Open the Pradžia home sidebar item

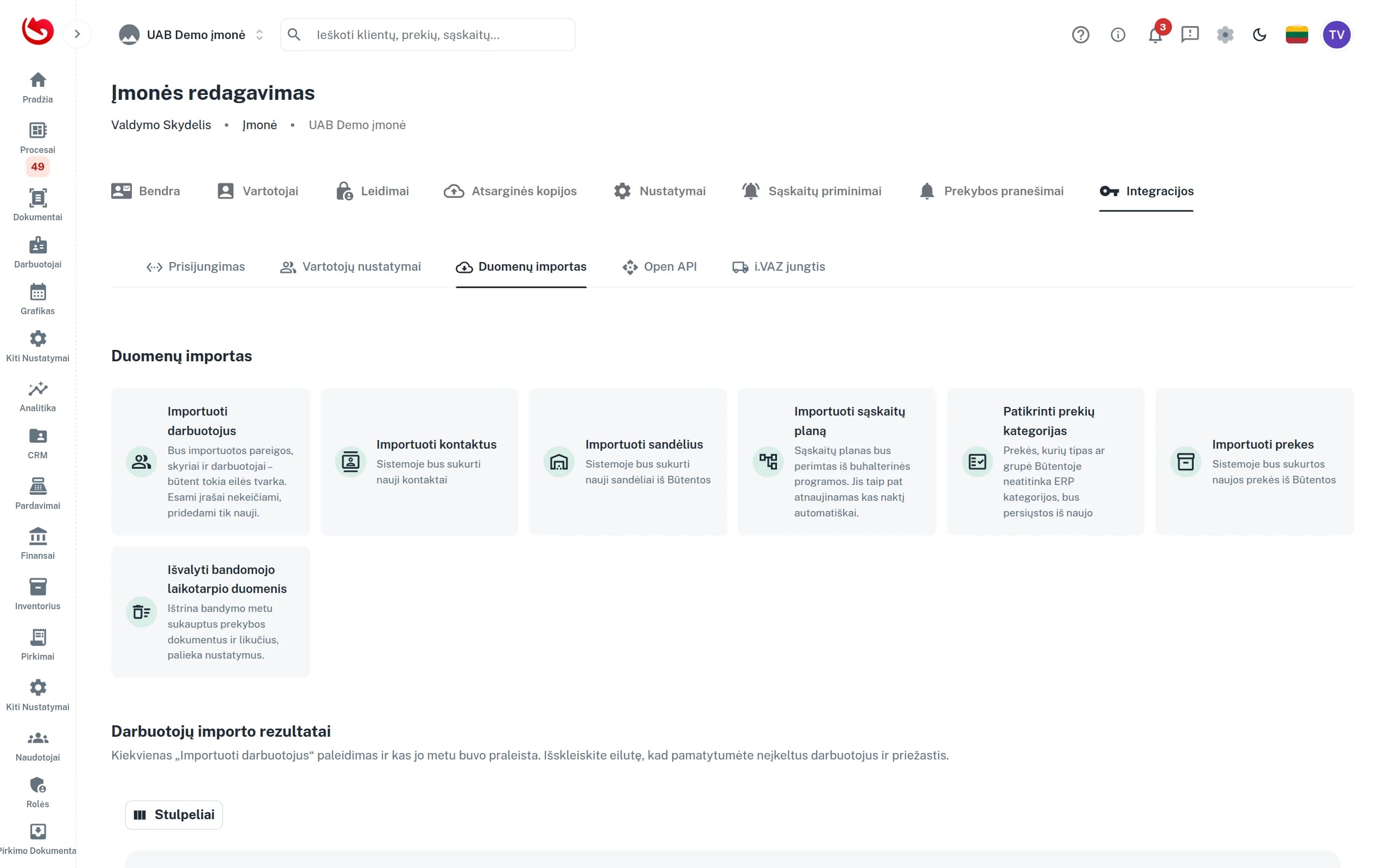(x=38, y=88)
